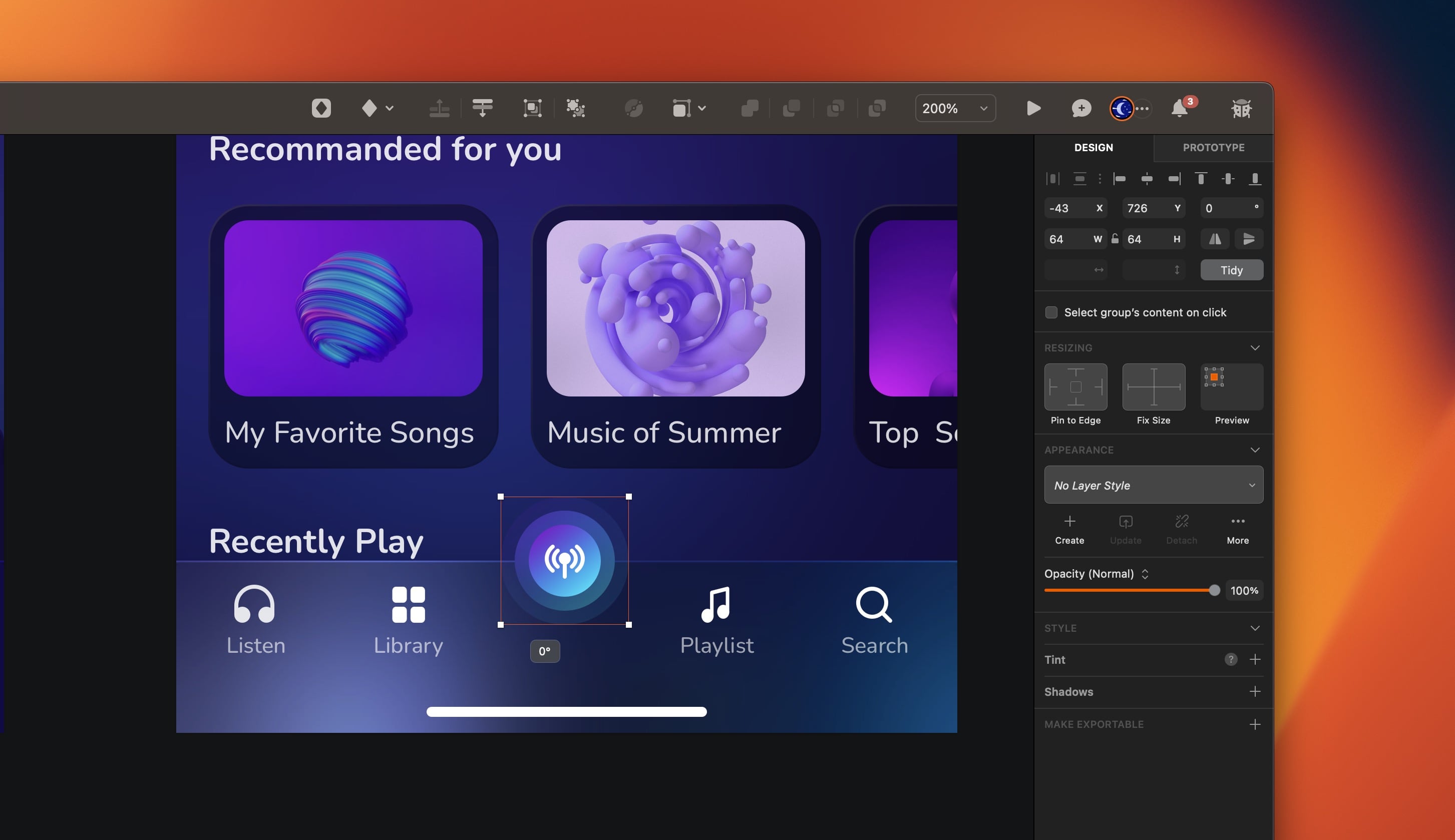Add a new shadow with plus button
1455x840 pixels.
pos(1255,691)
